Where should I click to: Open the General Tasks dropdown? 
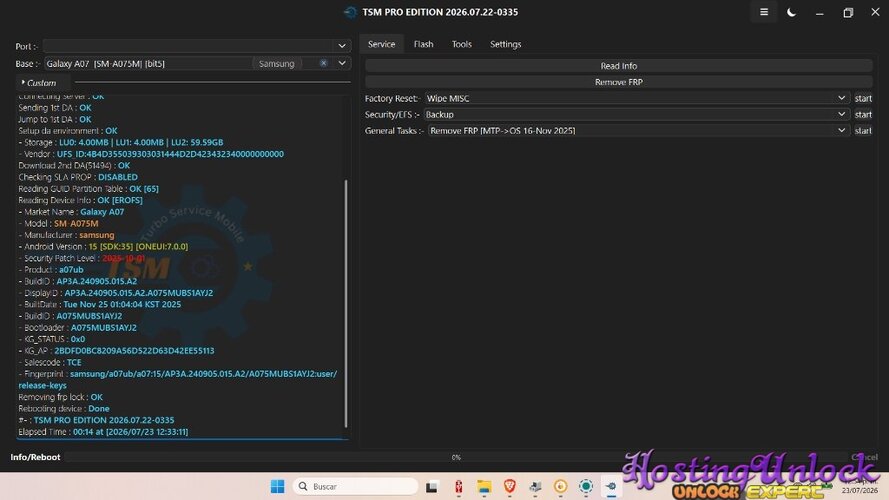click(x=638, y=130)
